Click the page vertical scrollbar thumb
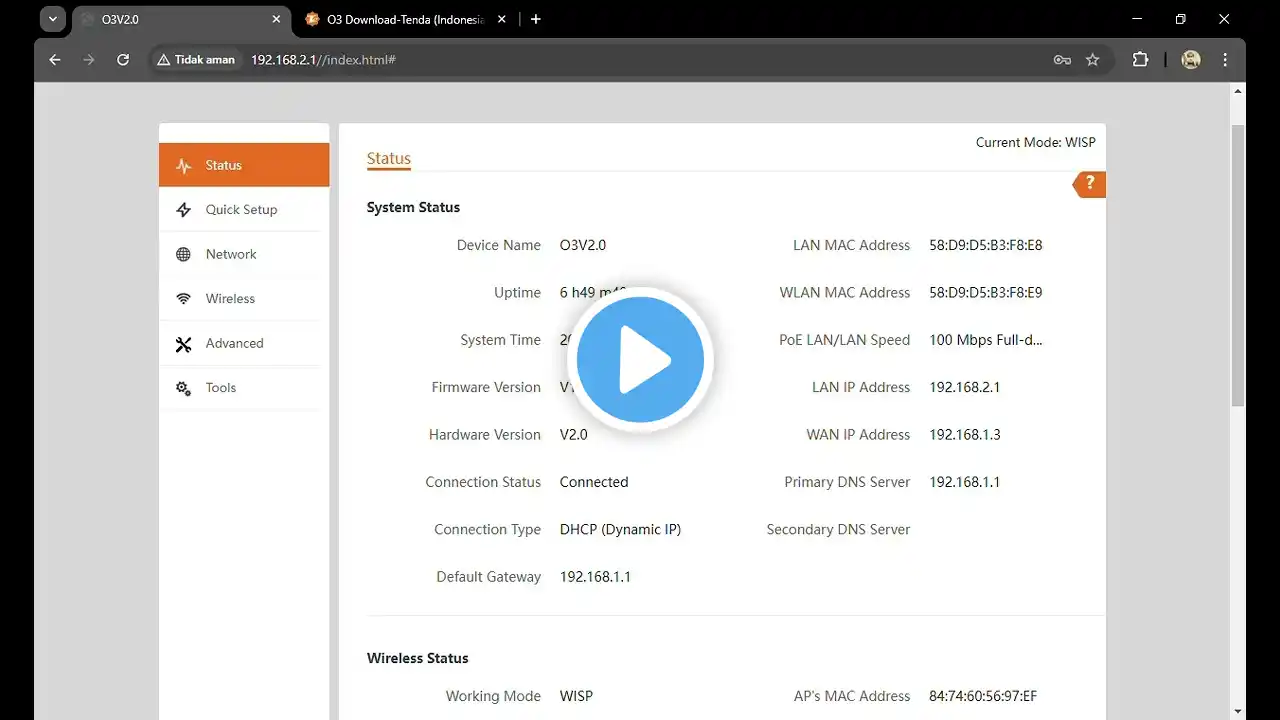Viewport: 1280px width, 720px height. pyautogui.click(x=1238, y=265)
